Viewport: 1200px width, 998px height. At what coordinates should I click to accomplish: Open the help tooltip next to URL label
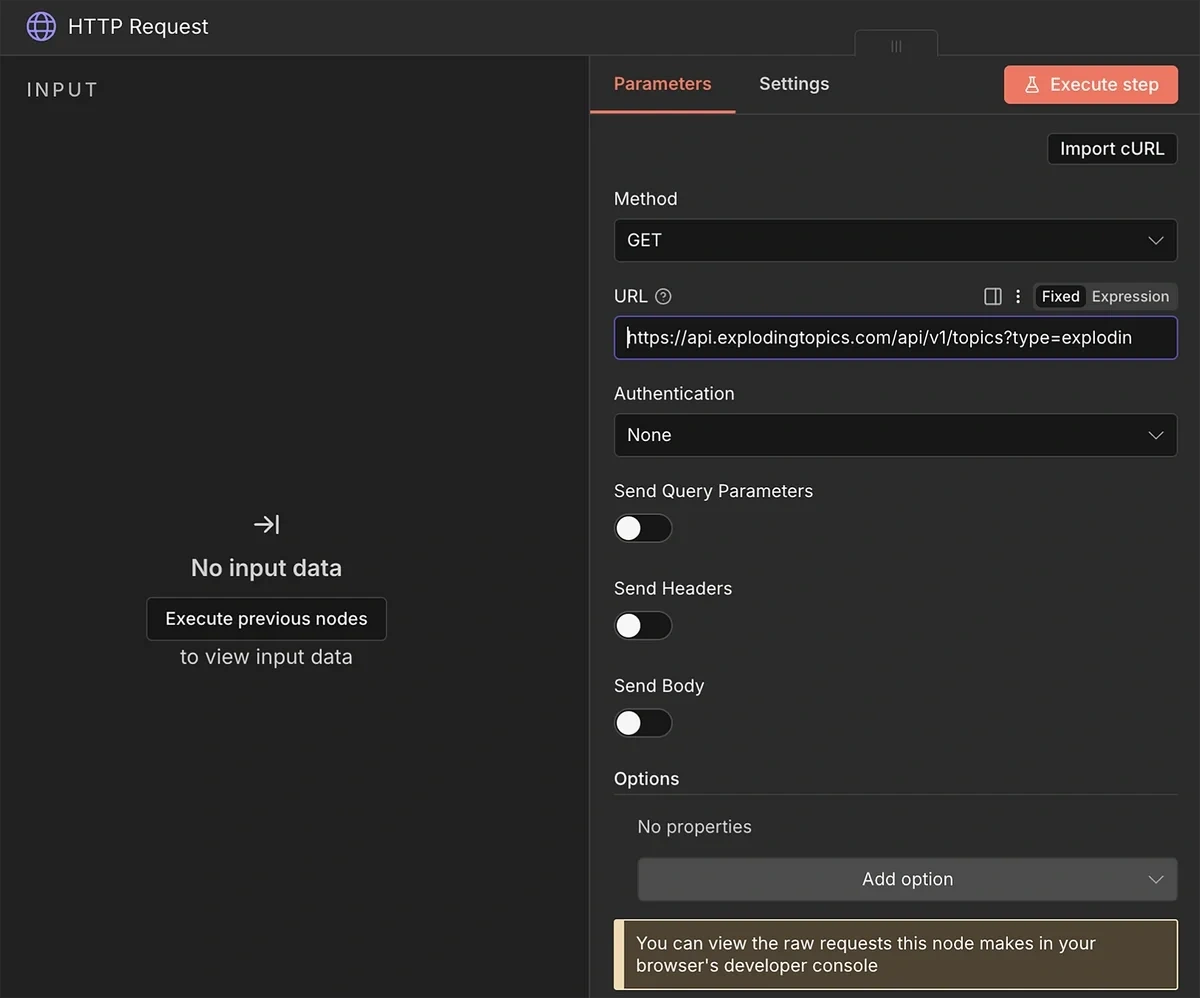pos(662,296)
